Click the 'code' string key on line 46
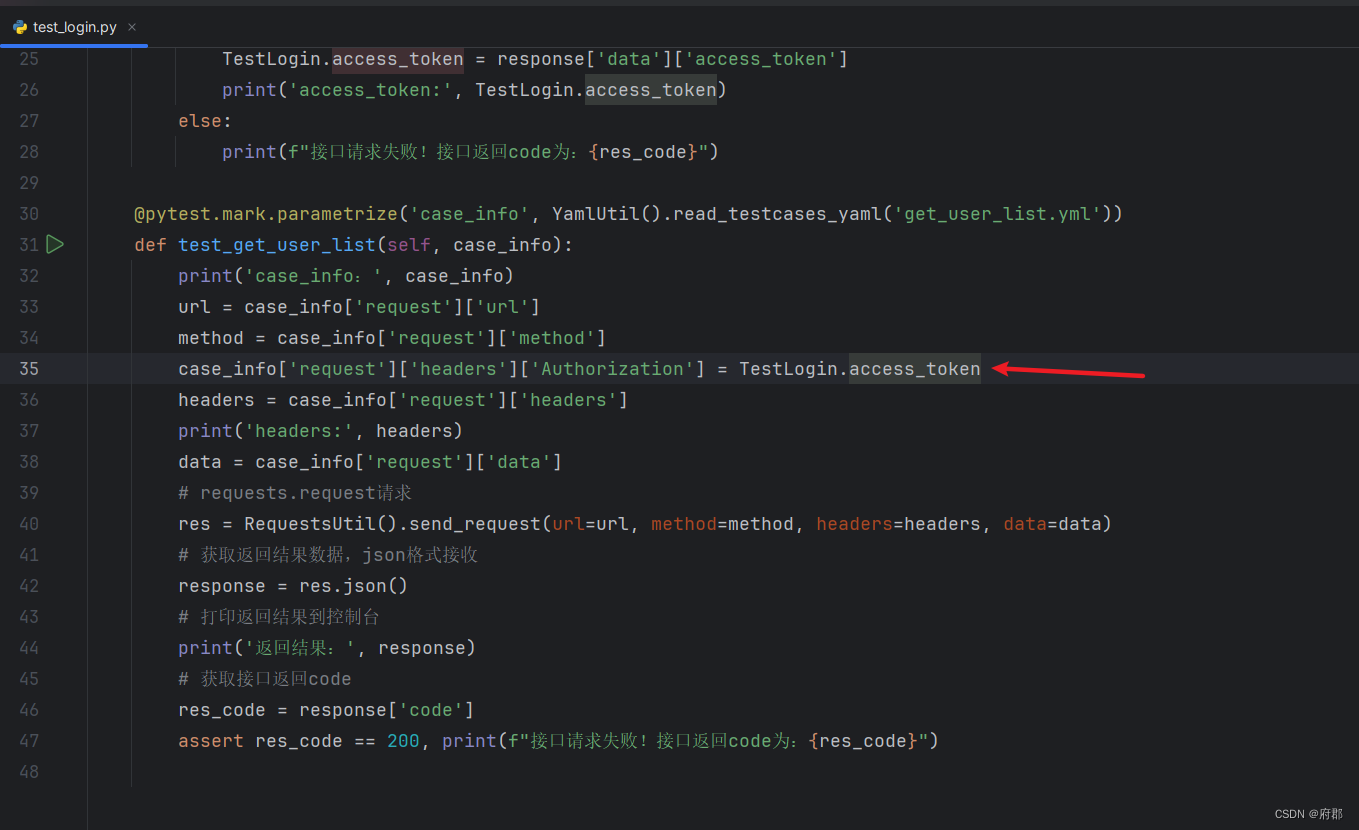Viewport: 1359px width, 830px height. tap(431, 710)
